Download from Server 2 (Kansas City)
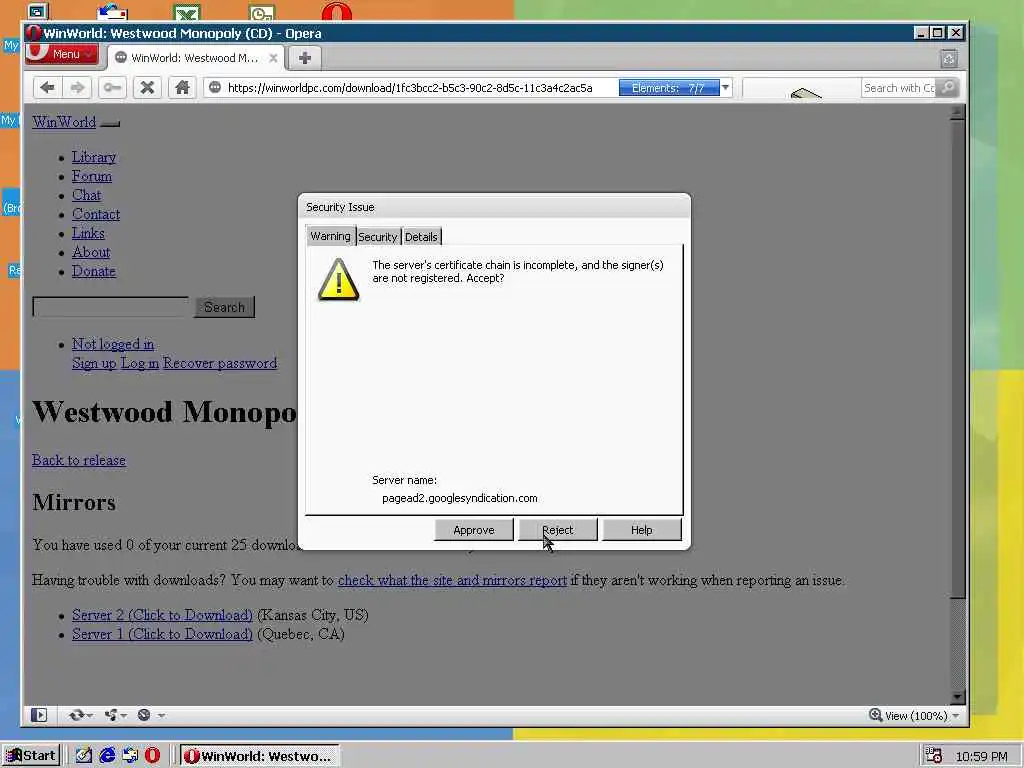This screenshot has width=1024, height=768. pos(162,615)
